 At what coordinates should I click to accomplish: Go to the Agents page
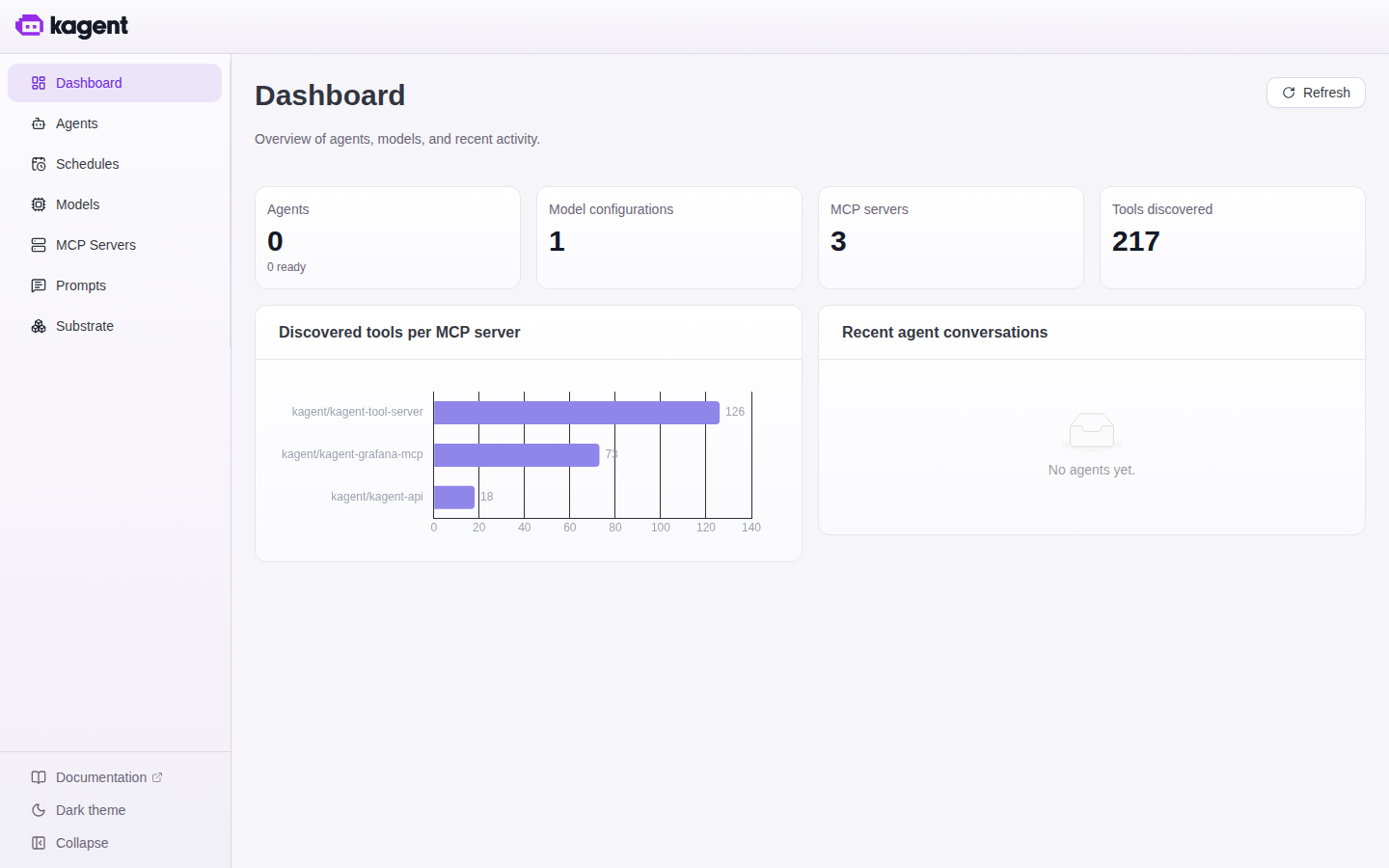coord(115,123)
